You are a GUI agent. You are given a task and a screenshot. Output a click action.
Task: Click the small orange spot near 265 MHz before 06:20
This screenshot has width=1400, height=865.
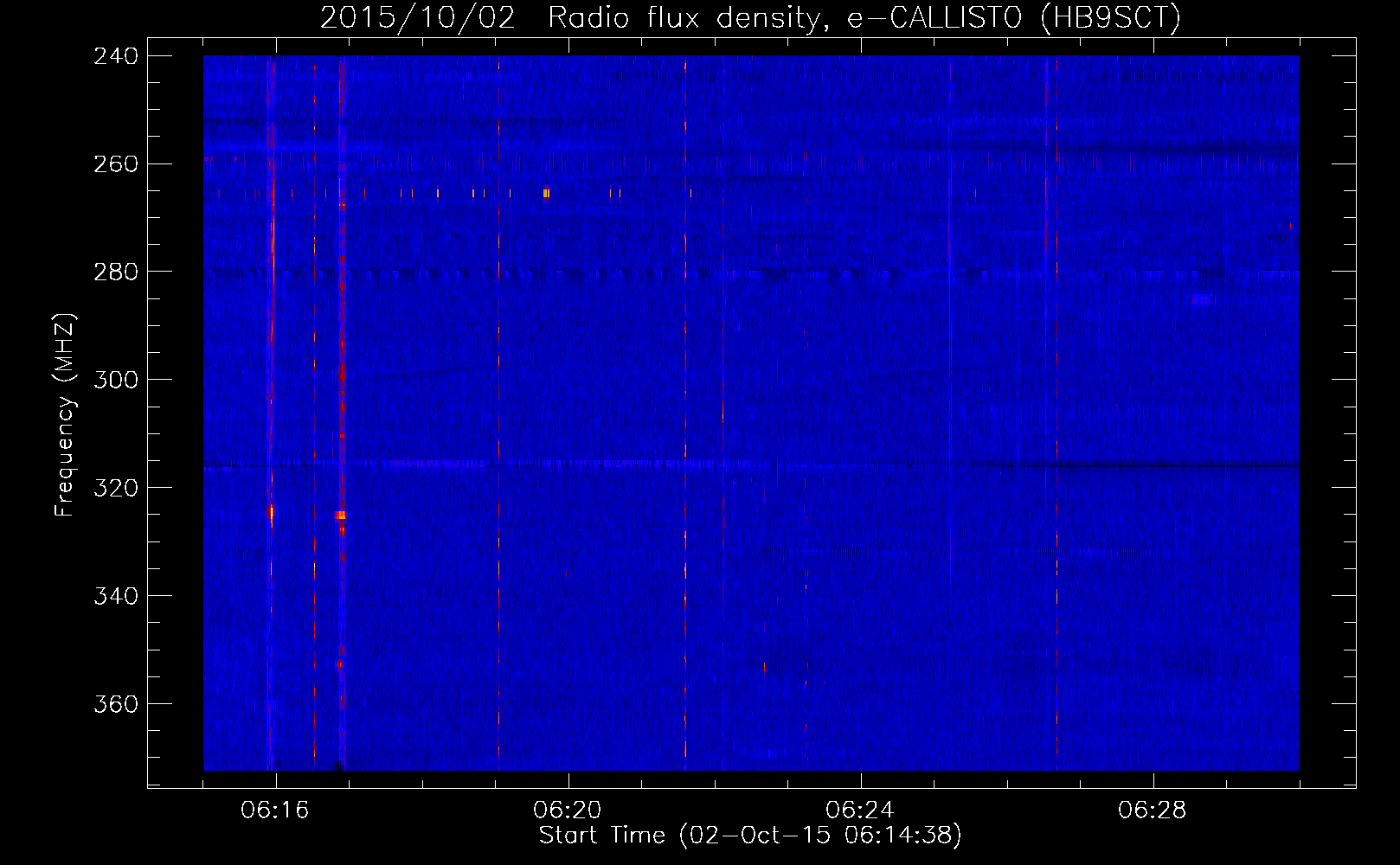click(x=546, y=194)
